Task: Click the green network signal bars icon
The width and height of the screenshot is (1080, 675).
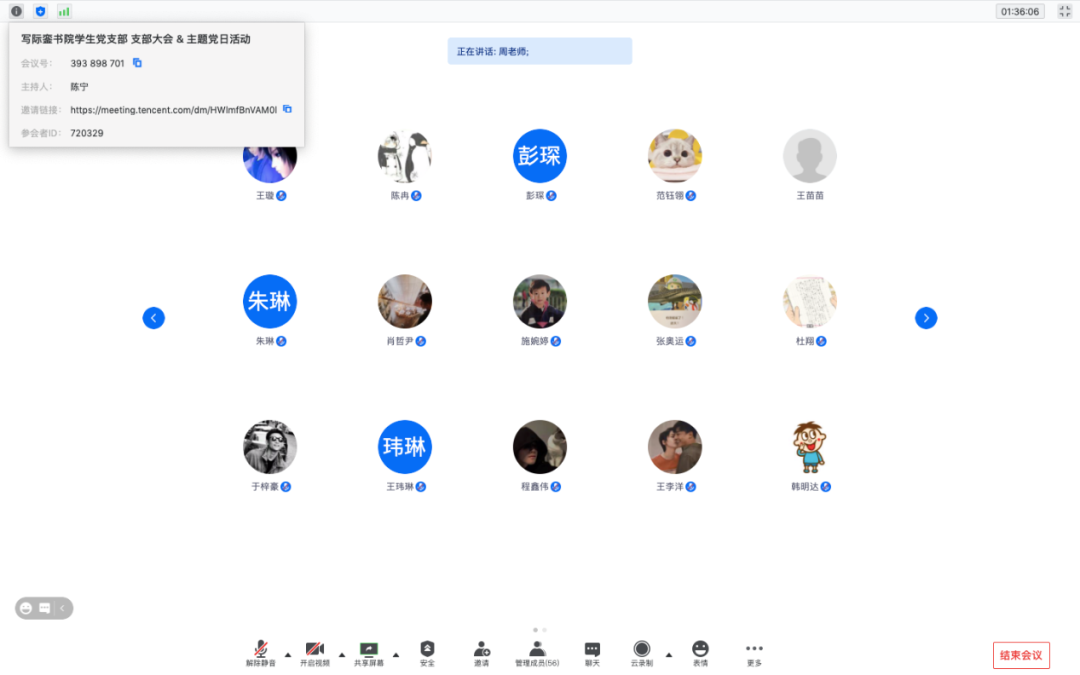Action: [x=64, y=11]
